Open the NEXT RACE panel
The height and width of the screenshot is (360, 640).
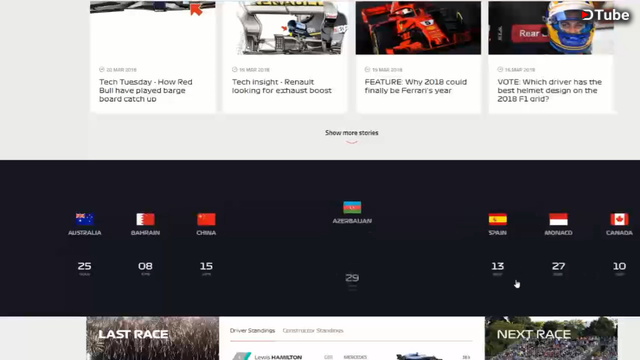(x=551, y=338)
